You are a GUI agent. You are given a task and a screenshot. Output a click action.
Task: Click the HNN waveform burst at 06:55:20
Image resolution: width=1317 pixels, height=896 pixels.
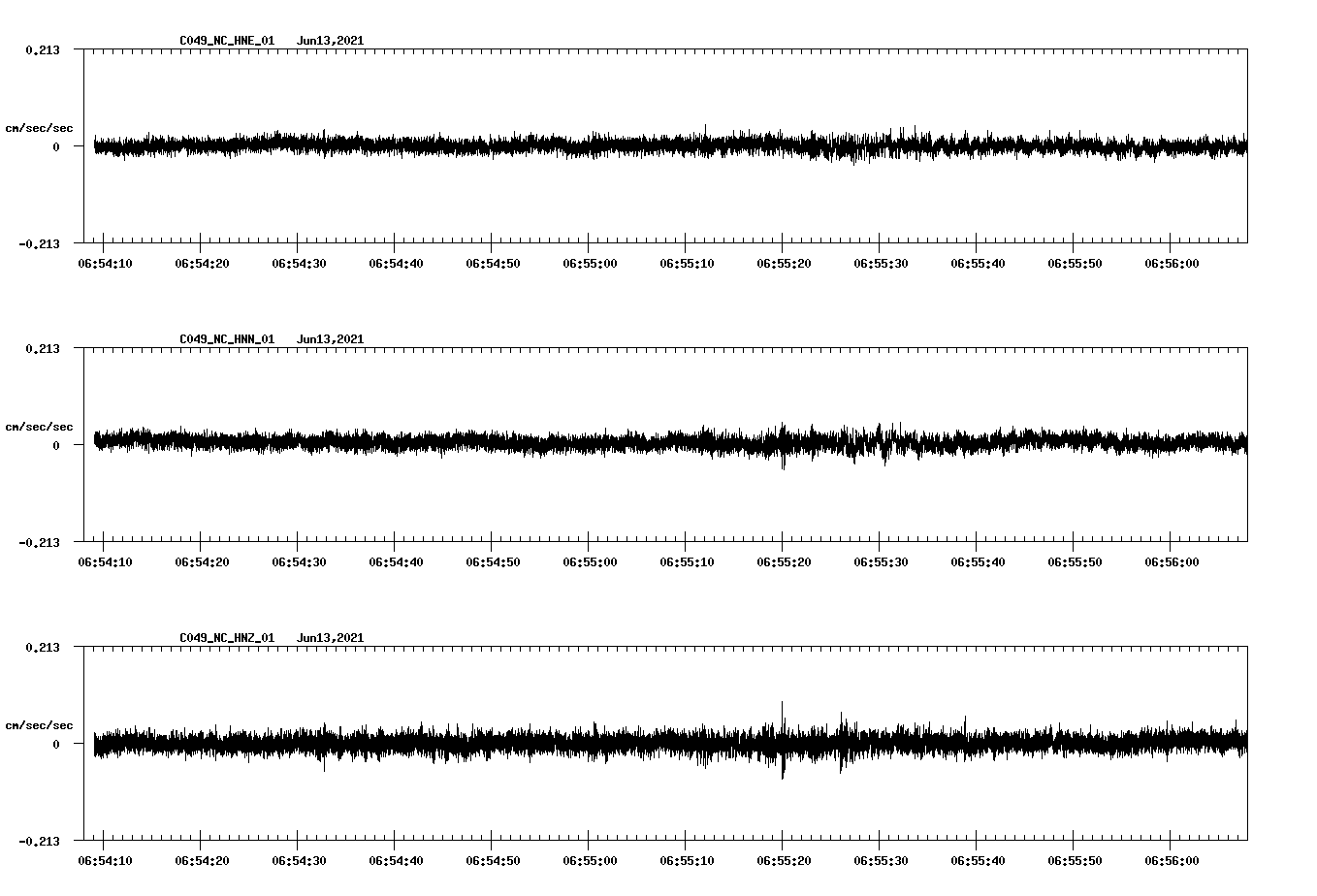(783, 446)
